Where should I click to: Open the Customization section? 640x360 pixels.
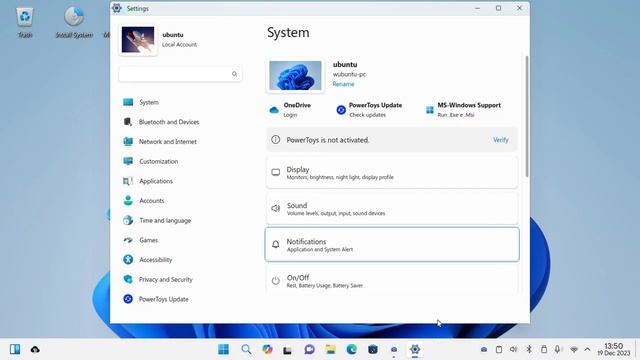point(150,161)
